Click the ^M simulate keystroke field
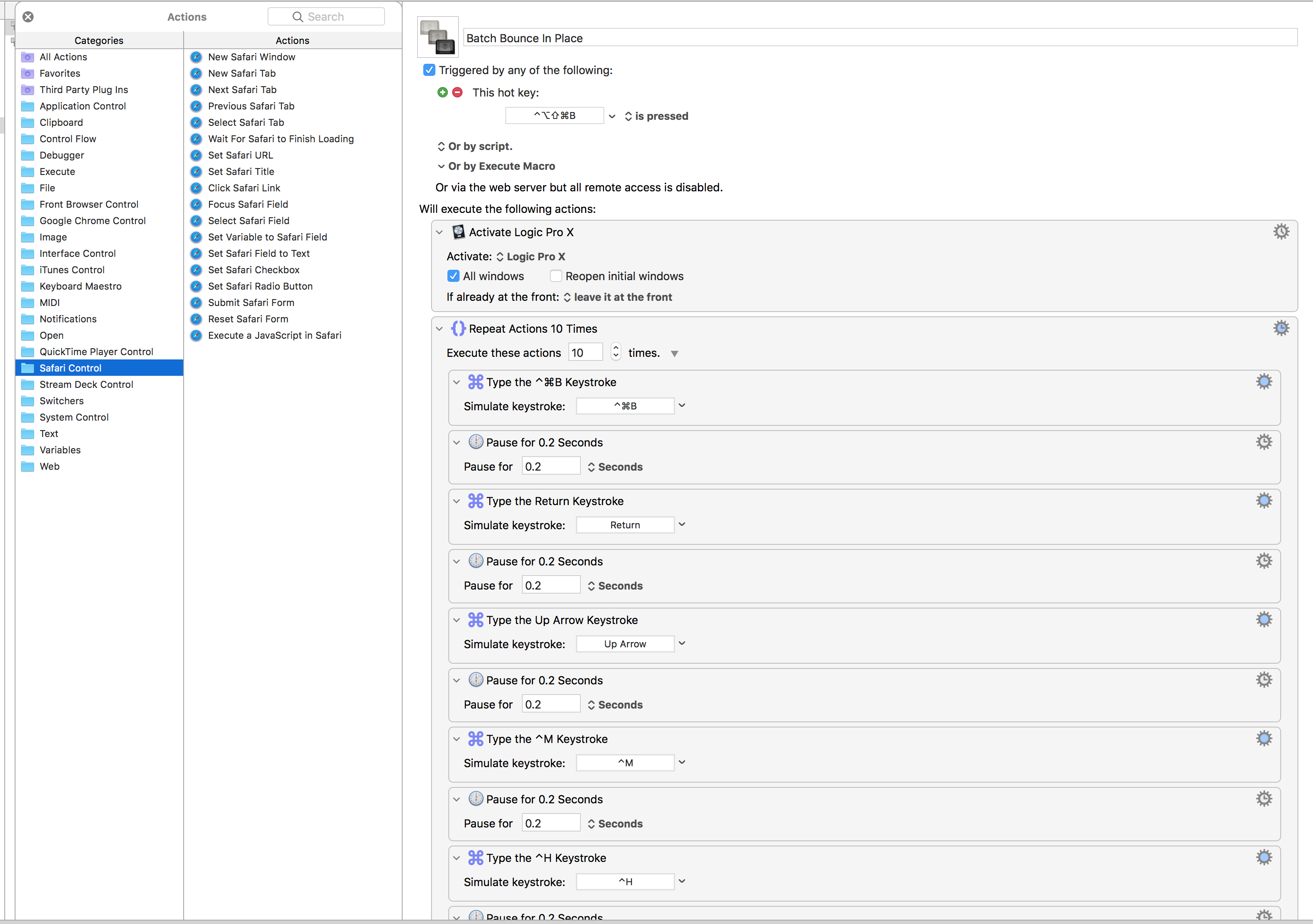 [x=625, y=763]
